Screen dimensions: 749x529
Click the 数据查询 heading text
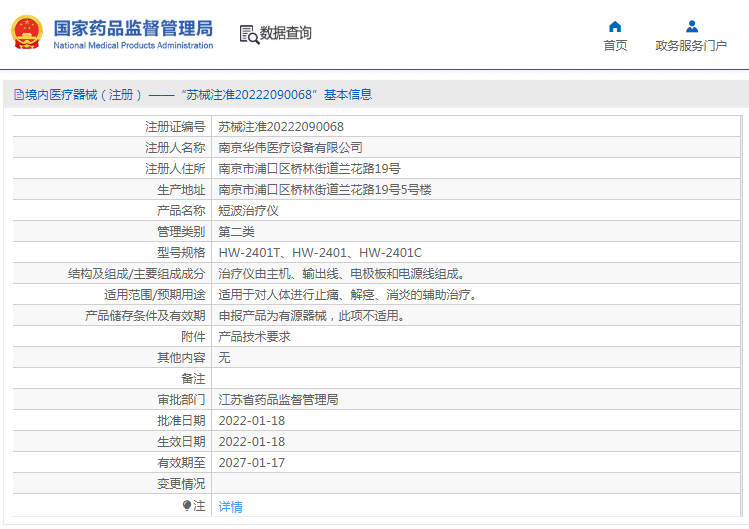tap(286, 33)
